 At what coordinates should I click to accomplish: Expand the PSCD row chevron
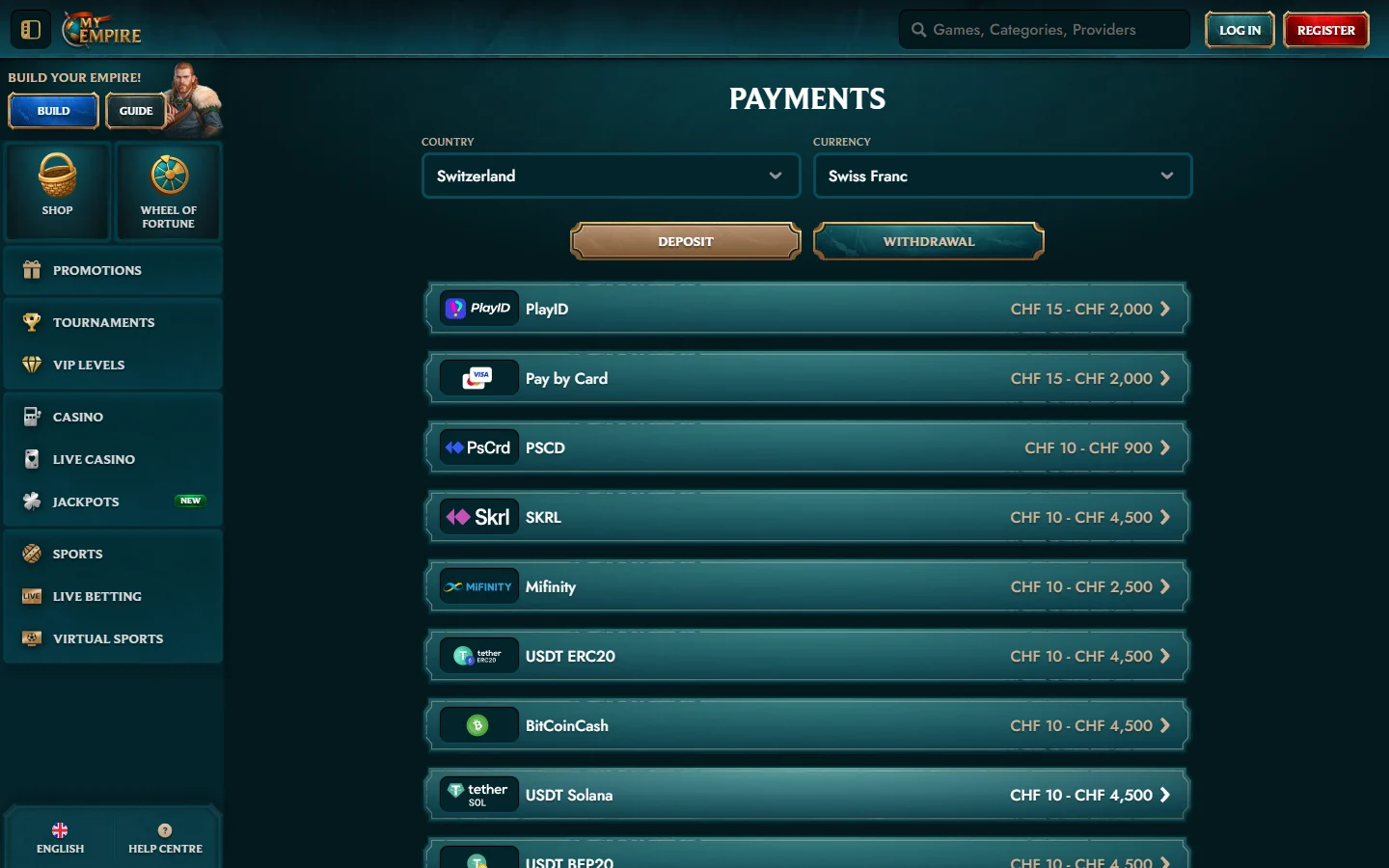point(1165,448)
